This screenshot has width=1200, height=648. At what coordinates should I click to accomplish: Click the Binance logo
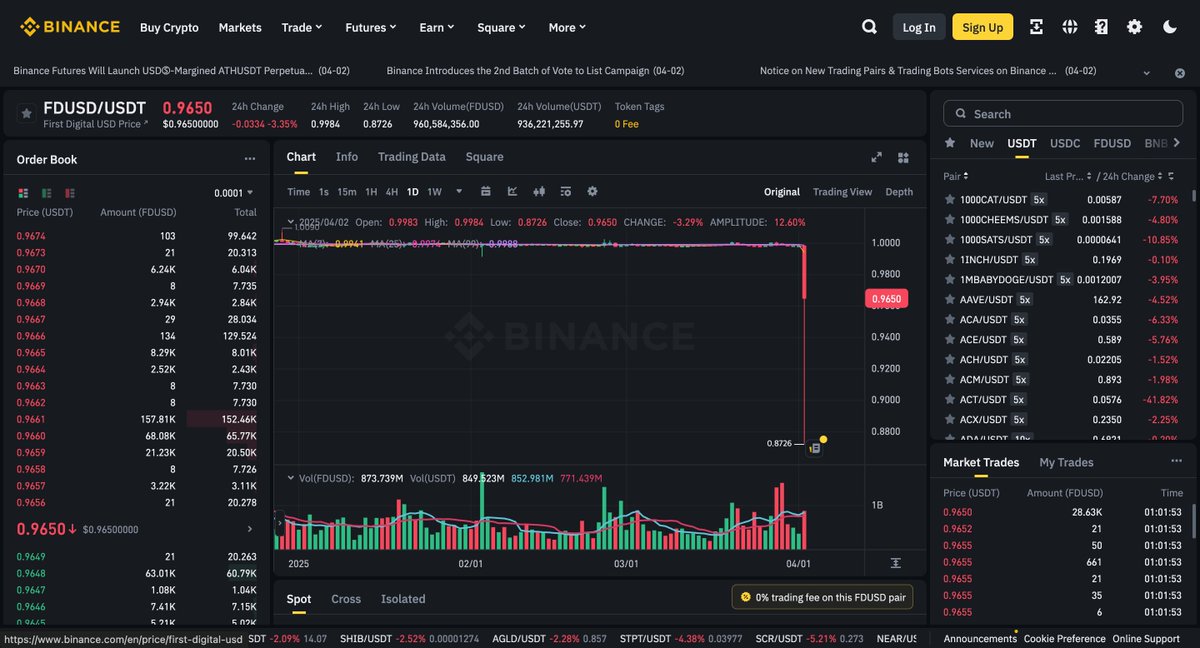pos(70,27)
